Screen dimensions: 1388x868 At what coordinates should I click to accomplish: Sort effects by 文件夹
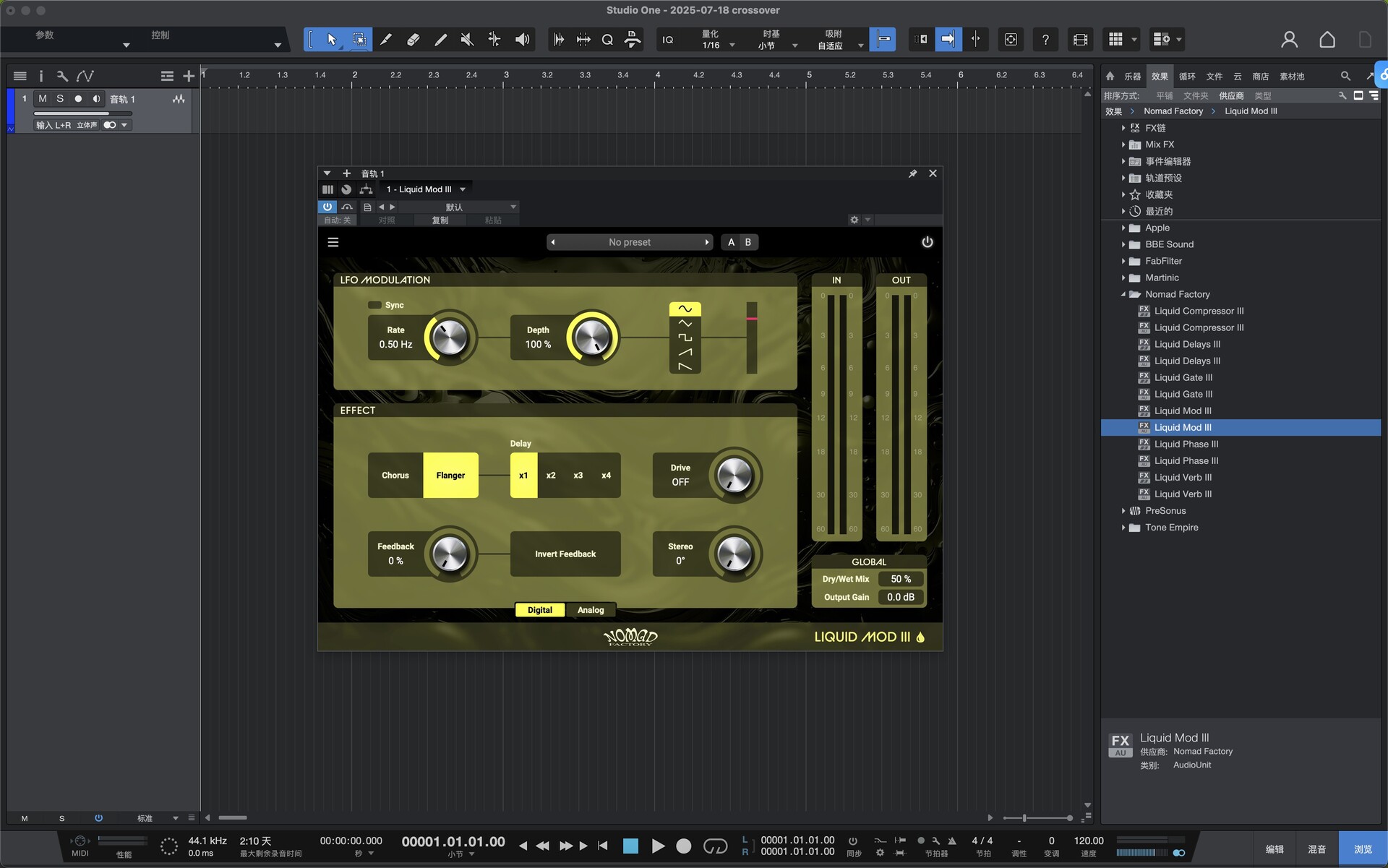[1196, 95]
